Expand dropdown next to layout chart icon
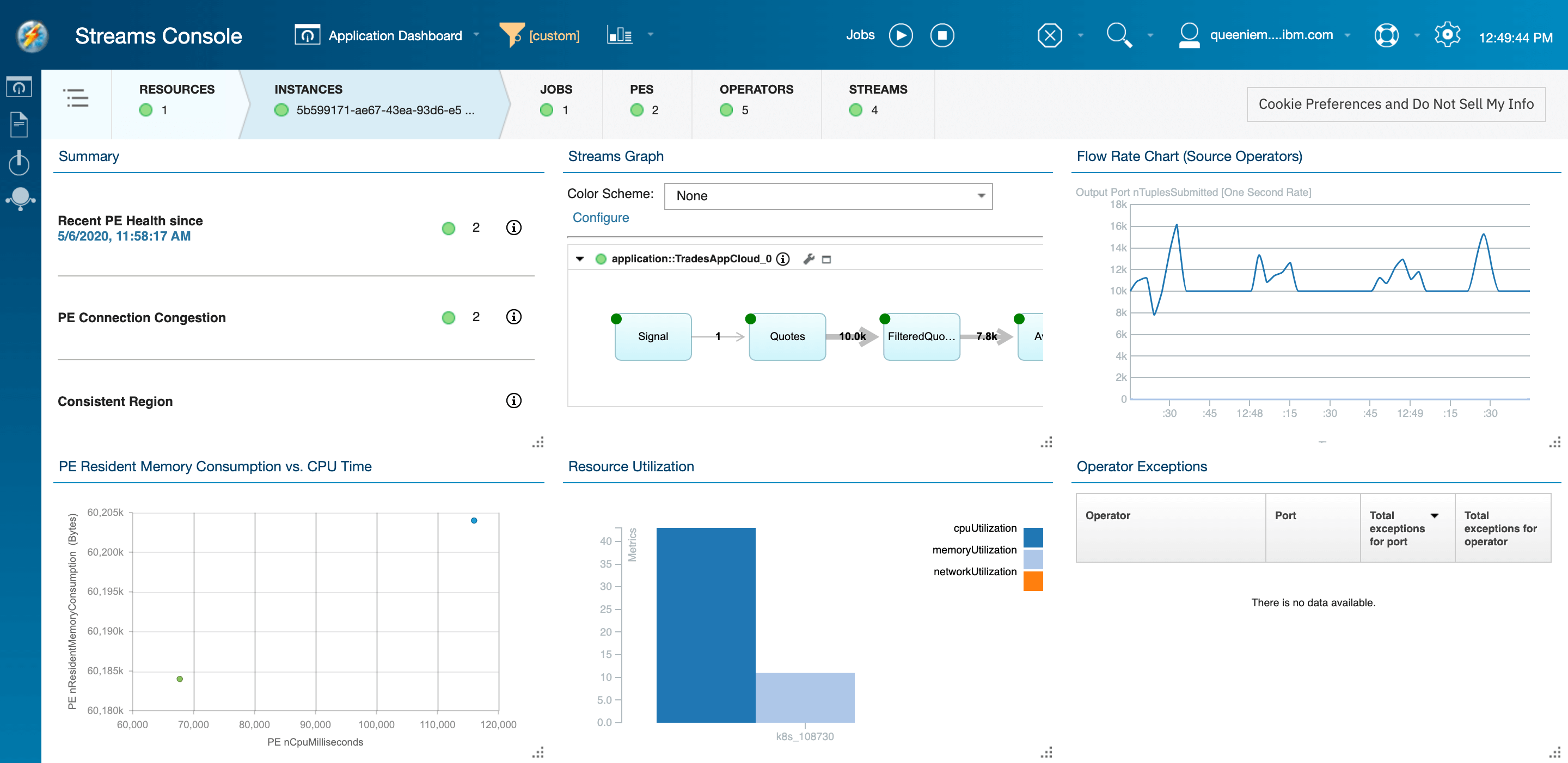 (x=650, y=35)
